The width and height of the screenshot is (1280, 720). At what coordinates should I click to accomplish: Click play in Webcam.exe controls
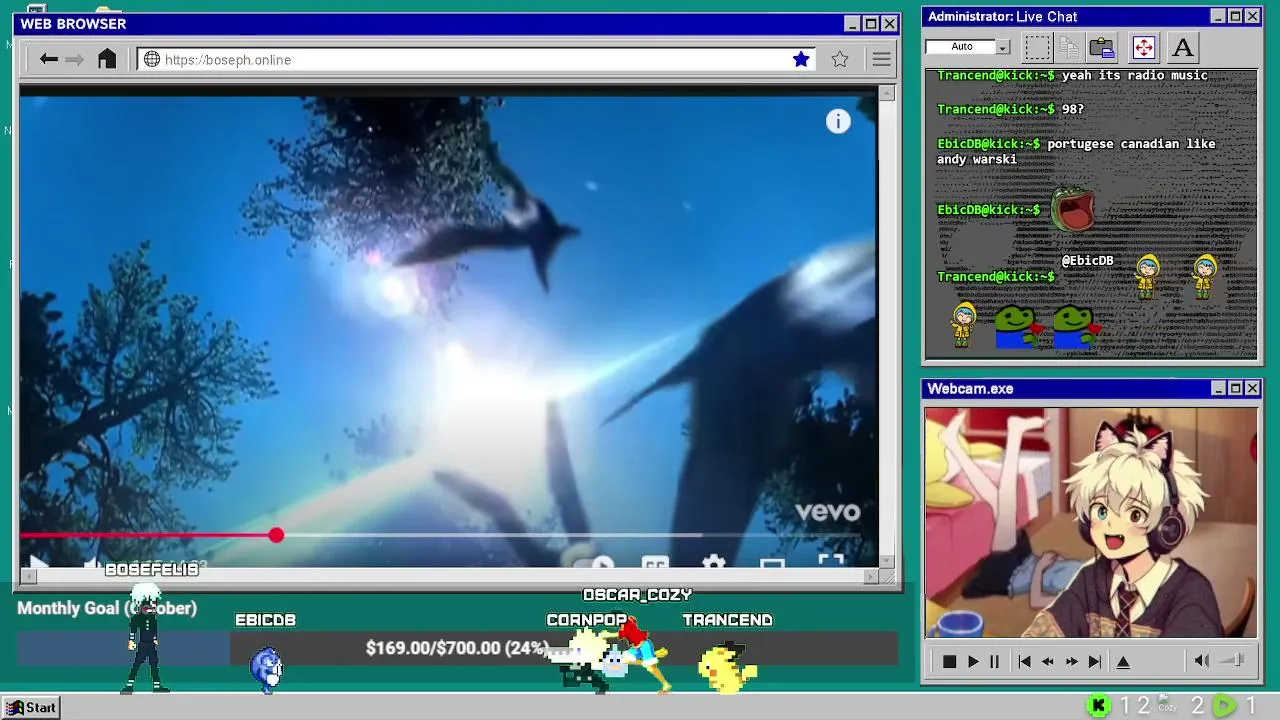(973, 661)
